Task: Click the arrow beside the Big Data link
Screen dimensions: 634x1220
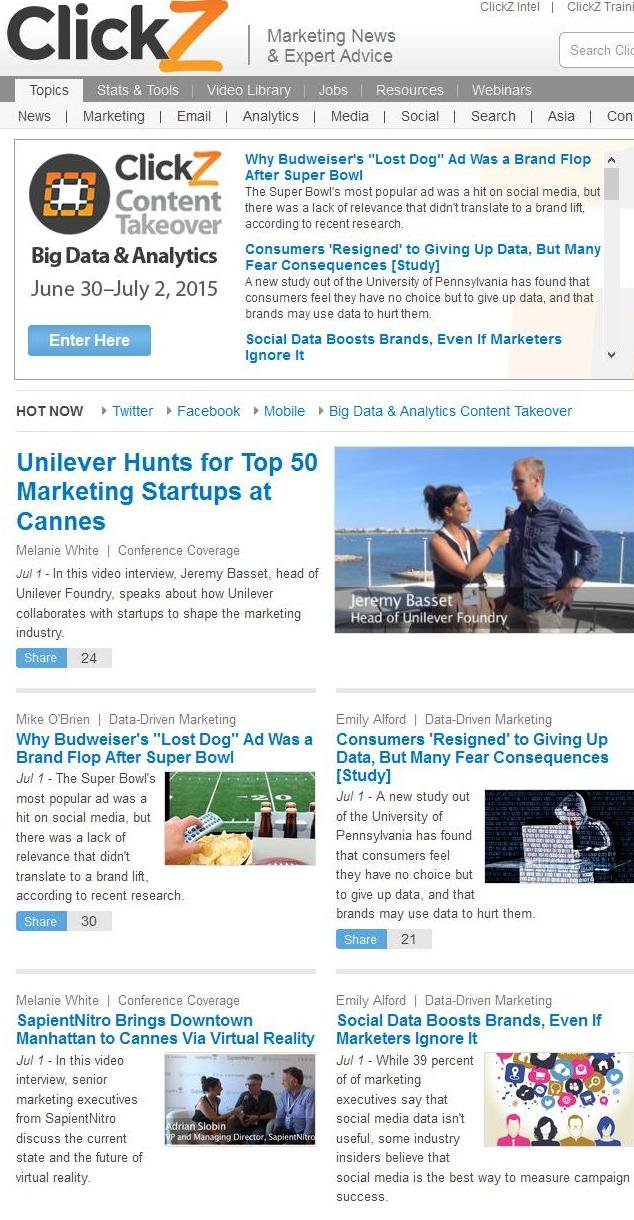Action: pyautogui.click(x=322, y=411)
